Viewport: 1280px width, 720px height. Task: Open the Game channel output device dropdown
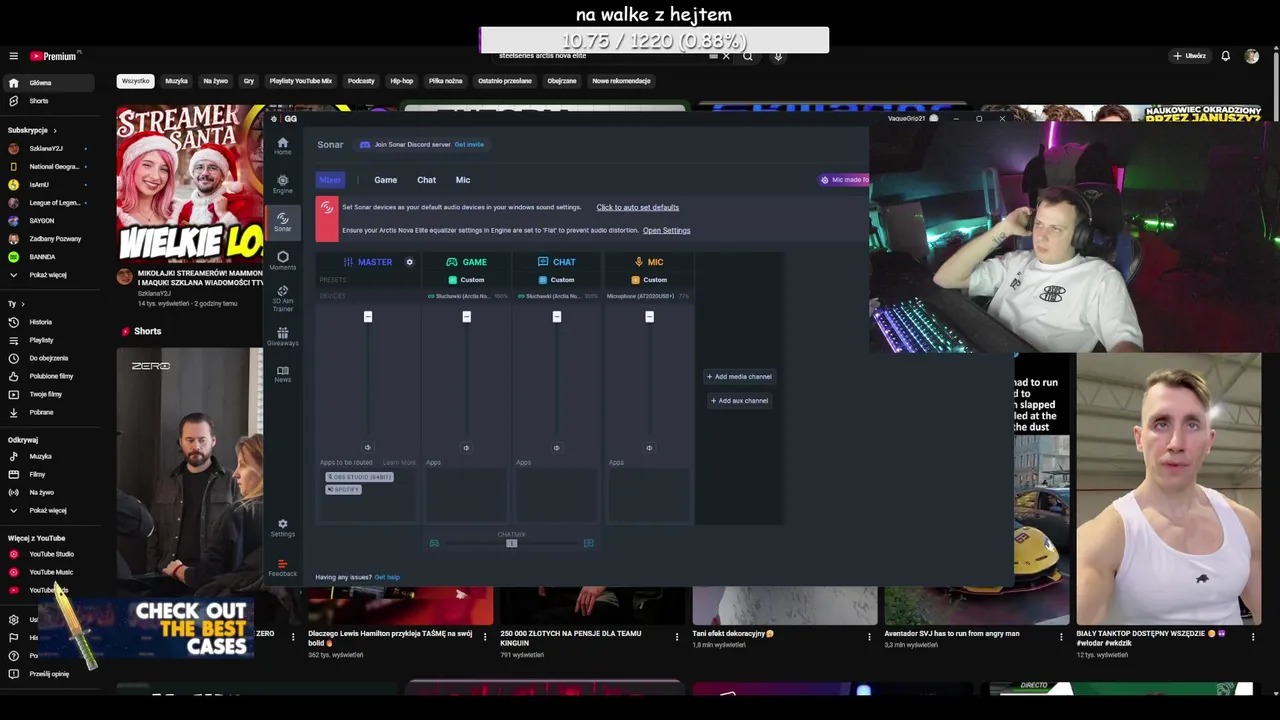pyautogui.click(x=466, y=296)
